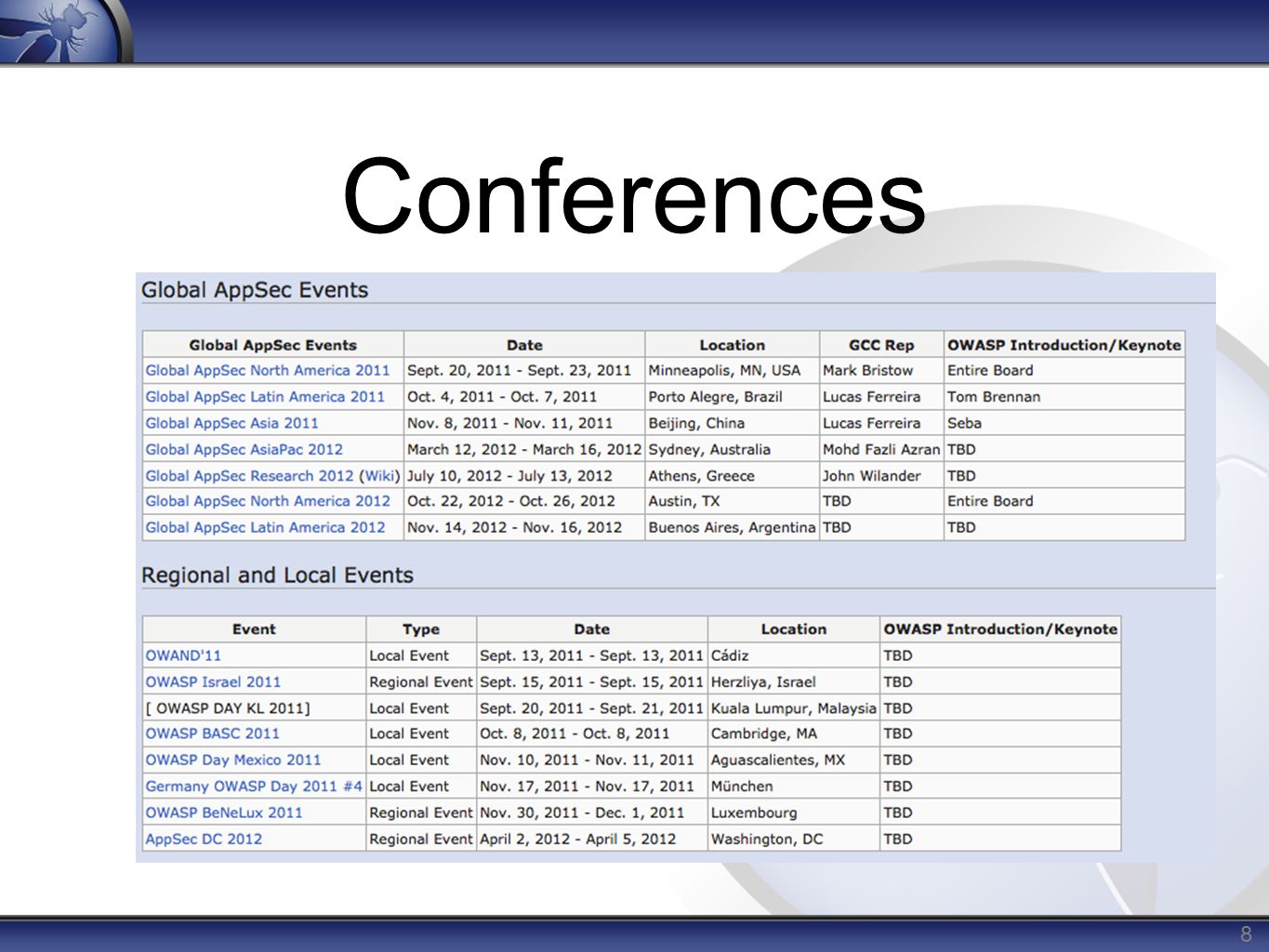The image size is (1269, 952).
Task: Select the München location cell
Action: click(x=794, y=786)
